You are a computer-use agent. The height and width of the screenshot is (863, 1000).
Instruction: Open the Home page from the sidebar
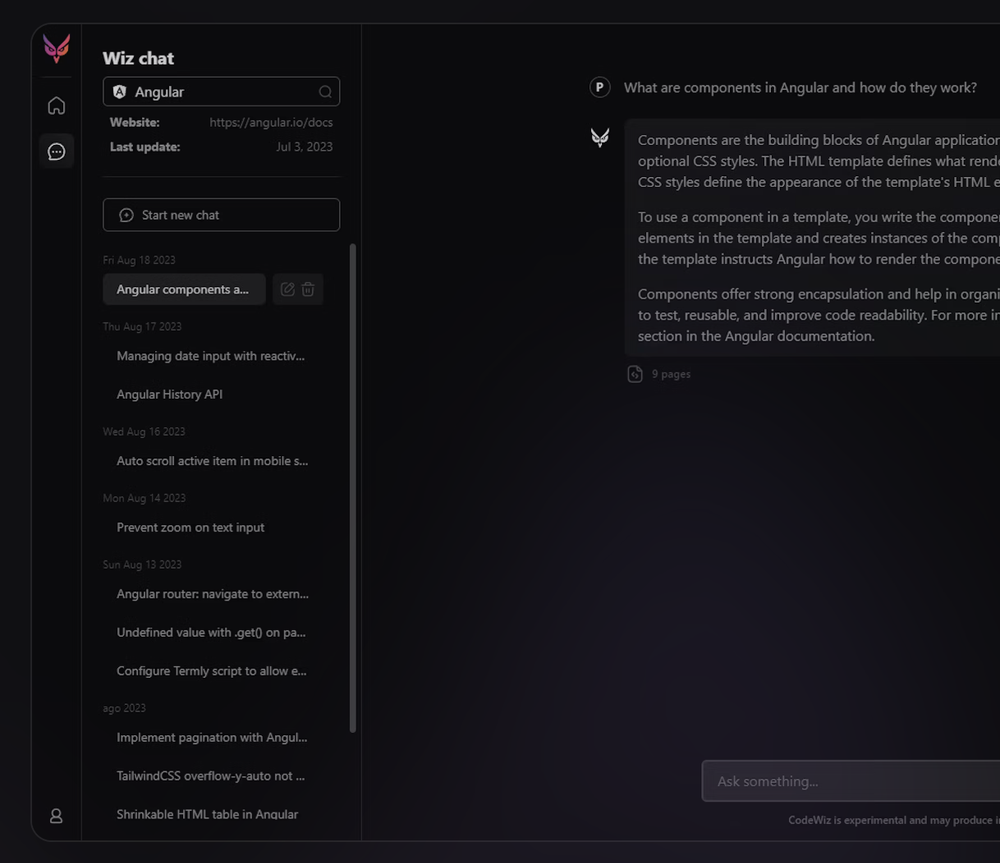pyautogui.click(x=56, y=105)
